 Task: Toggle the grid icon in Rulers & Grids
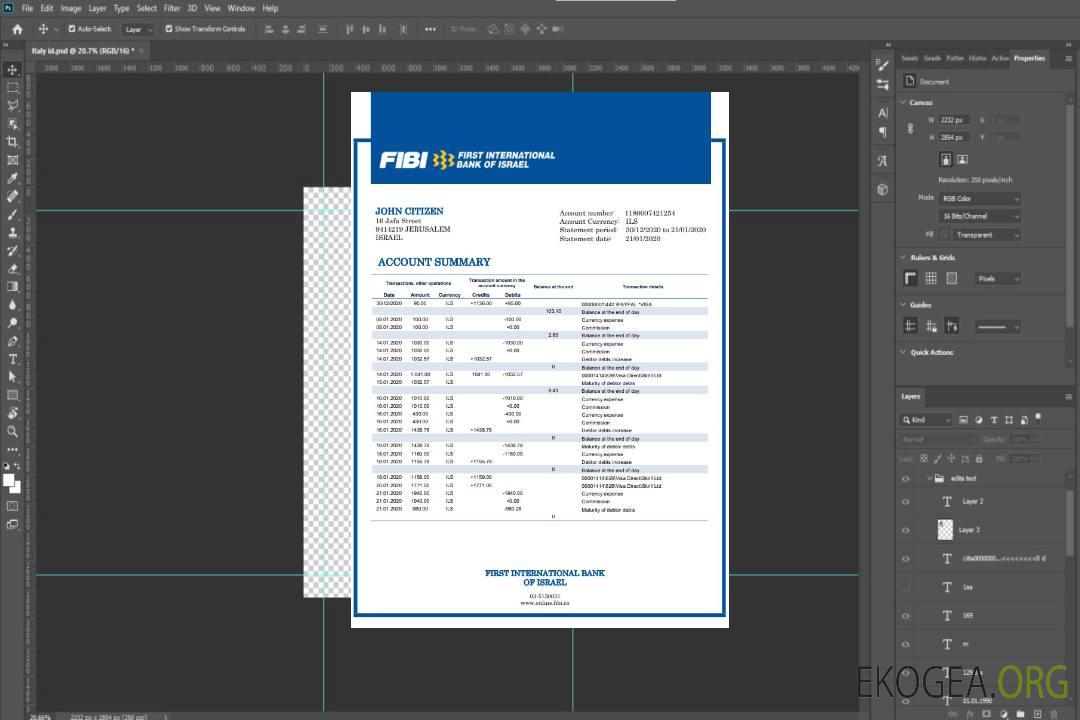tap(931, 279)
